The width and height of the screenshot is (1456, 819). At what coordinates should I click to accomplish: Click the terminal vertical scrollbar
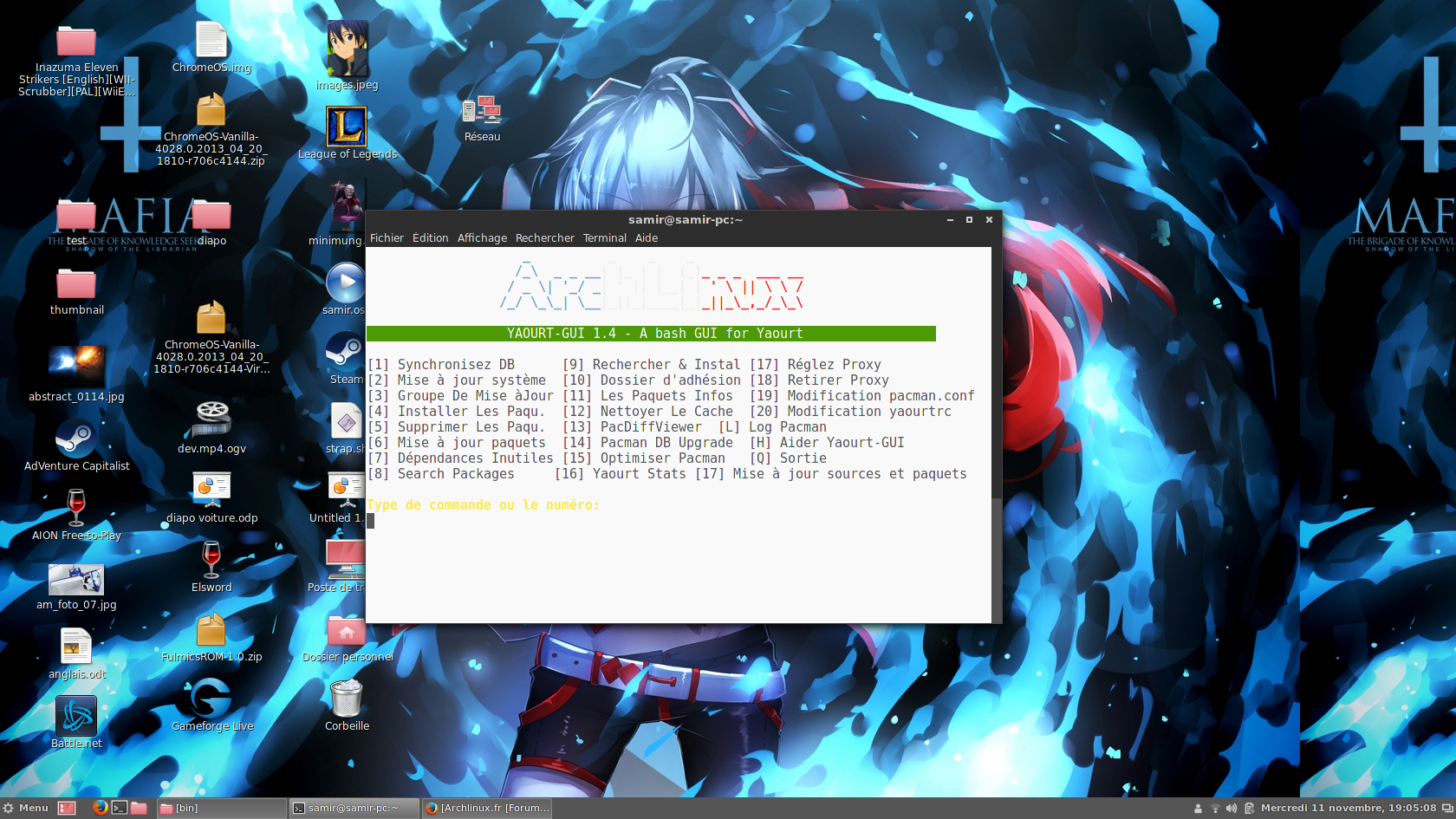pyautogui.click(x=997, y=434)
